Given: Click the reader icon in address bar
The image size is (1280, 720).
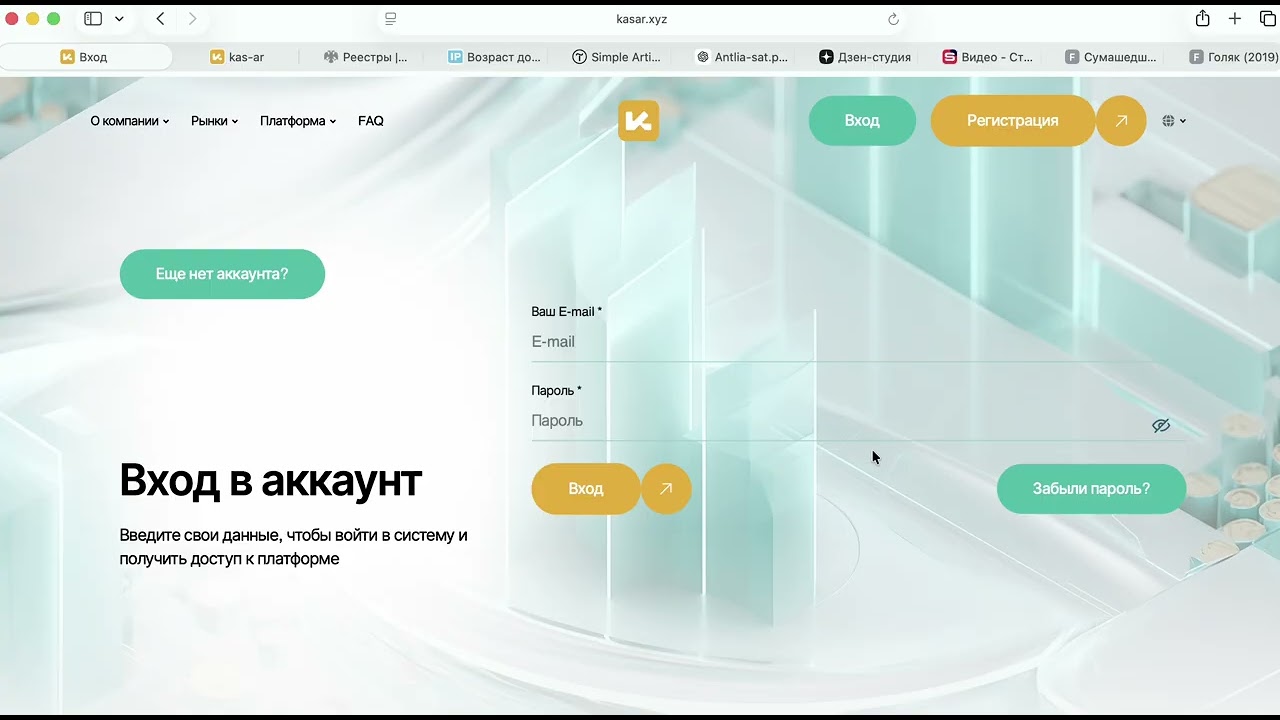Looking at the screenshot, I should [391, 19].
